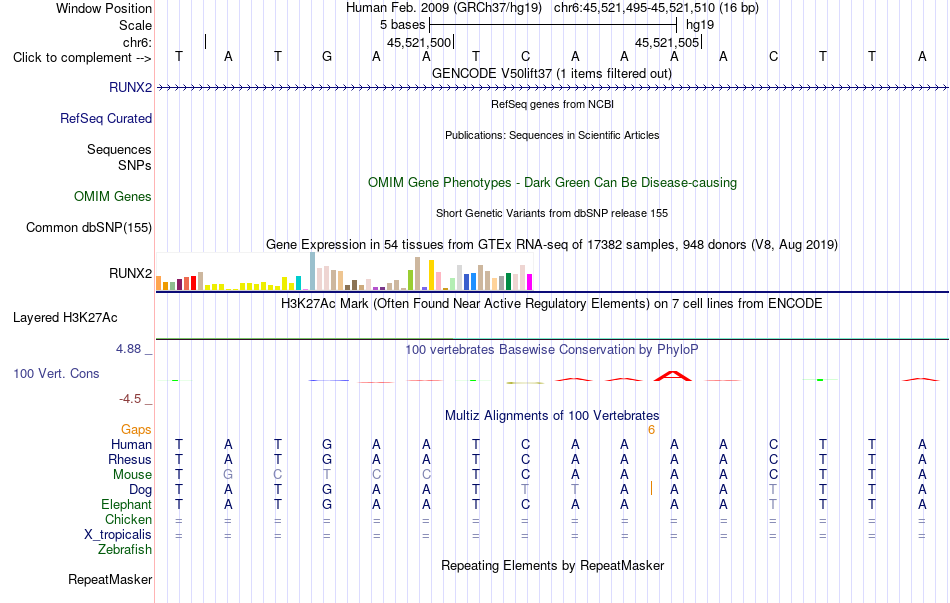Click the G base in the Elephant row
Screen dimensions: 950x603
pyautogui.click(x=327, y=504)
